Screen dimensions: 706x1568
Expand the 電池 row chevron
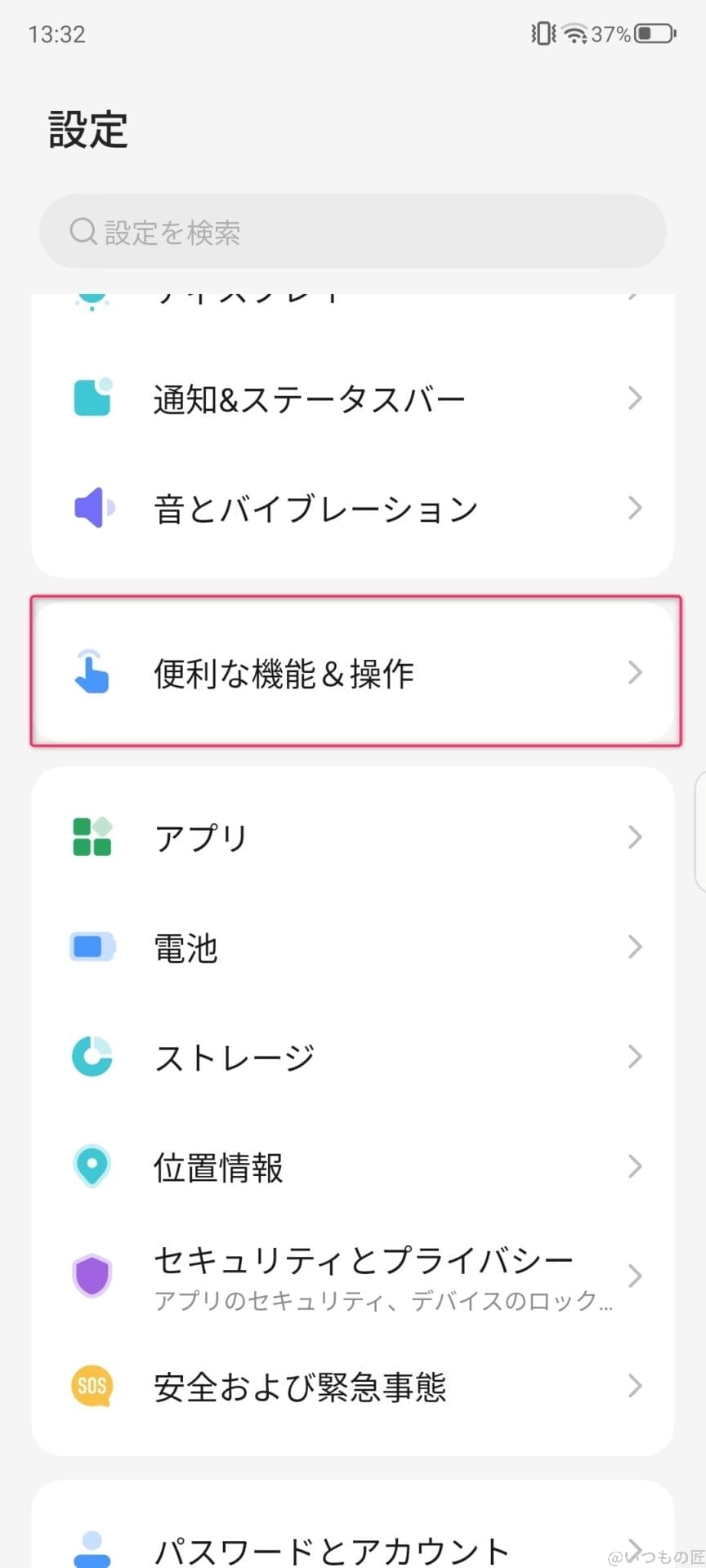pos(635,947)
